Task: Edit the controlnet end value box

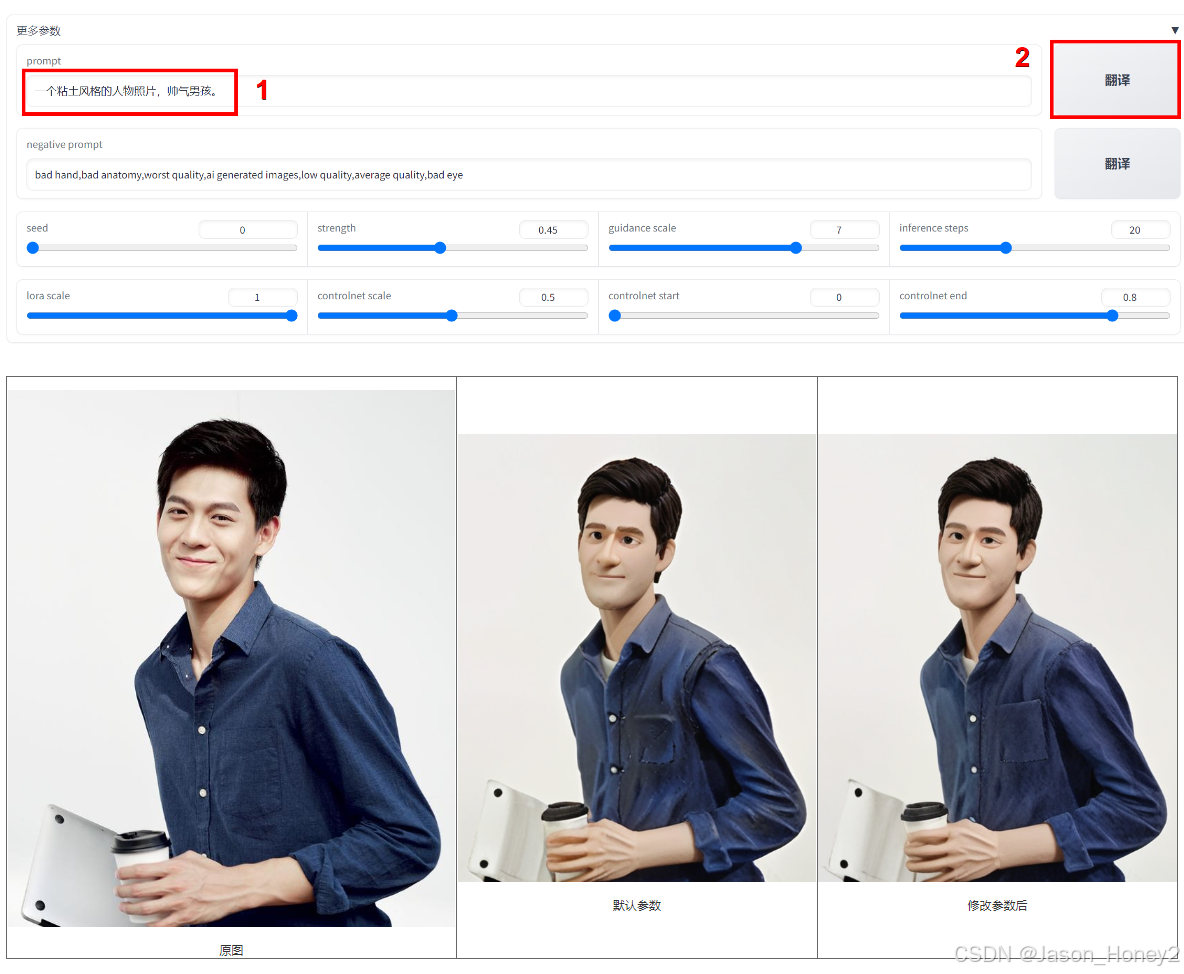Action: click(x=1136, y=297)
